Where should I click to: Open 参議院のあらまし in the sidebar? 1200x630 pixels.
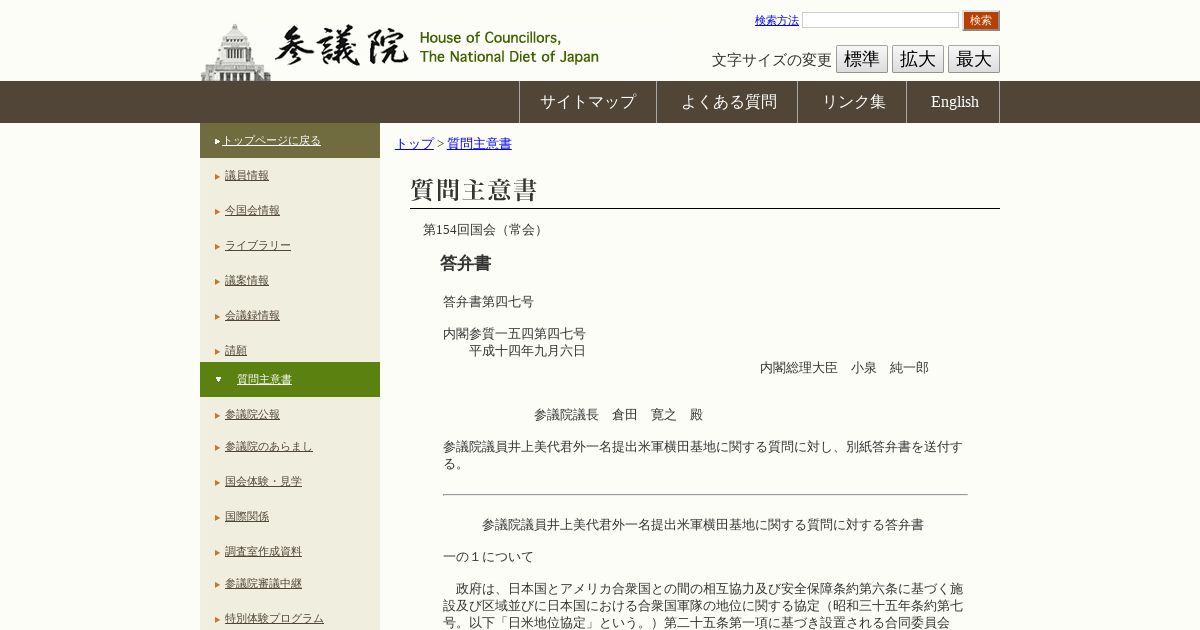click(x=269, y=446)
